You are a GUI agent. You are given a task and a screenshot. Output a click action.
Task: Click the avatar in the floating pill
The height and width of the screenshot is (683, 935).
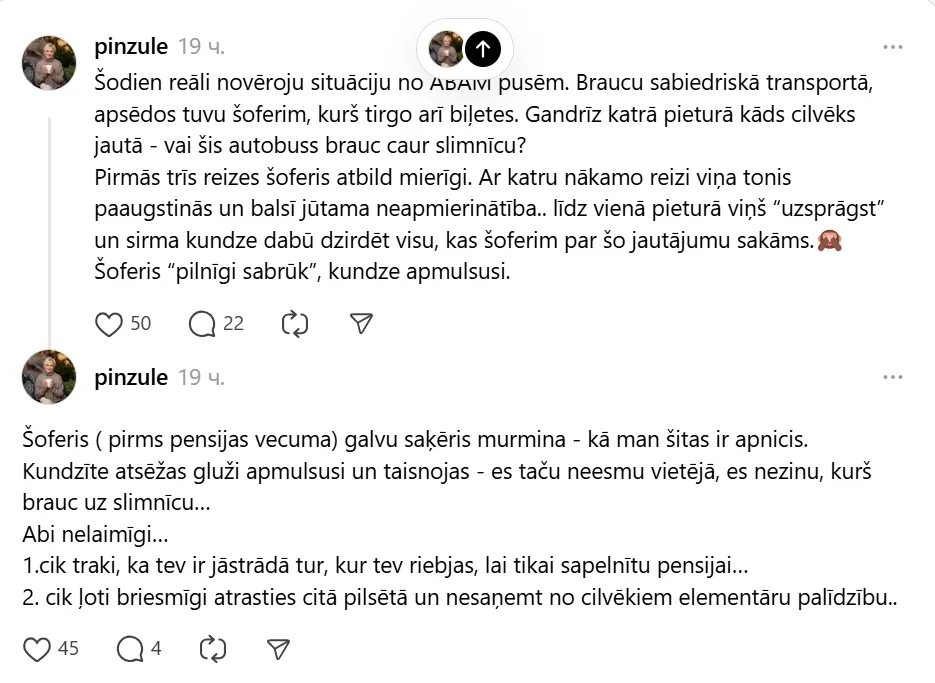446,48
